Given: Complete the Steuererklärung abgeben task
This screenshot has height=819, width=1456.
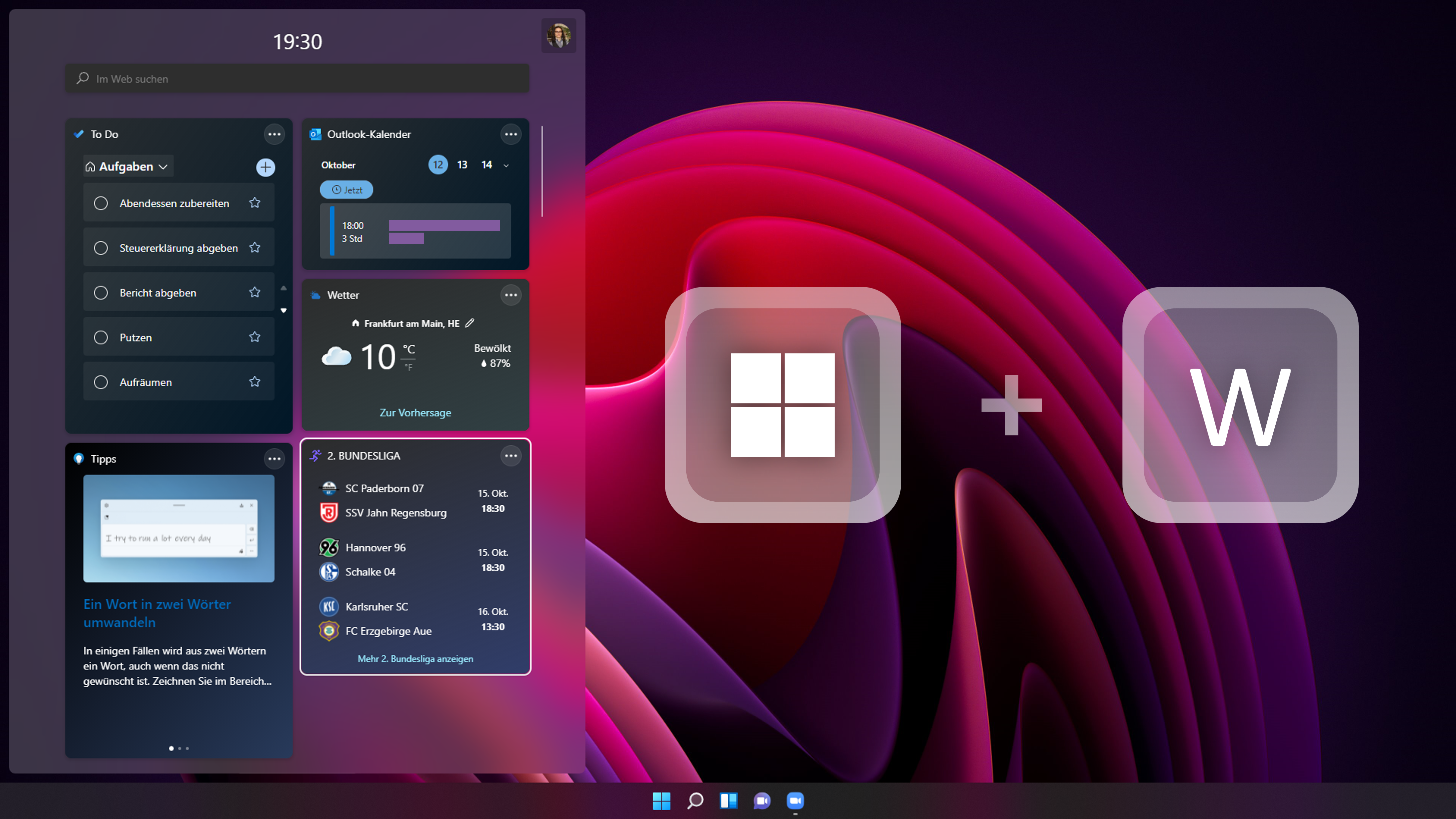Looking at the screenshot, I should (101, 248).
